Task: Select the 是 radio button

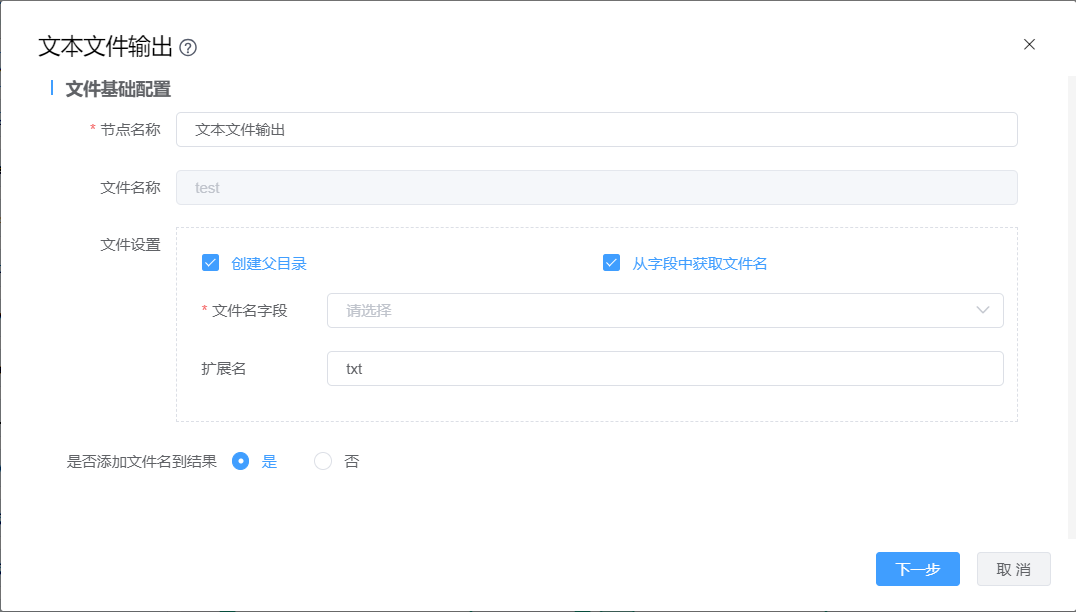Action: coord(240,461)
